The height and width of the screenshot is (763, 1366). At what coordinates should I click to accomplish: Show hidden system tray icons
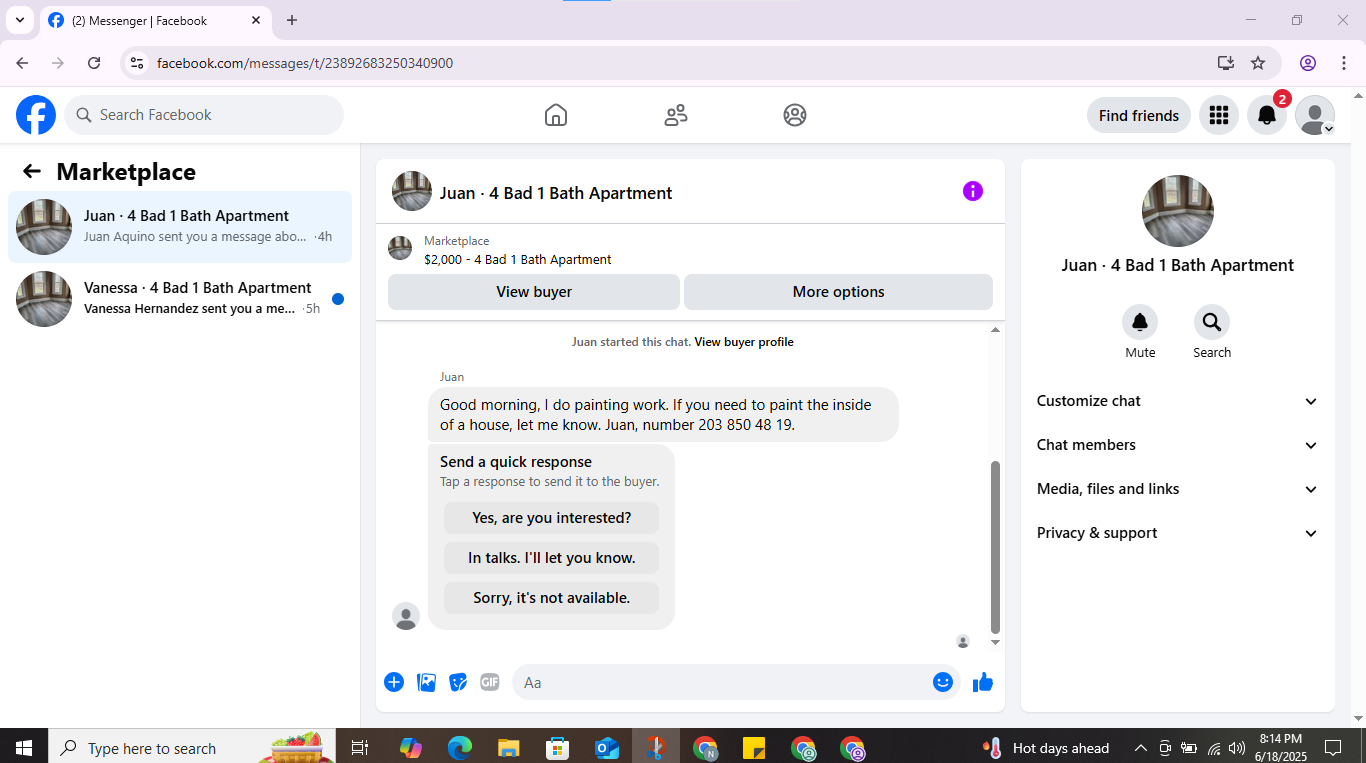(1140, 748)
